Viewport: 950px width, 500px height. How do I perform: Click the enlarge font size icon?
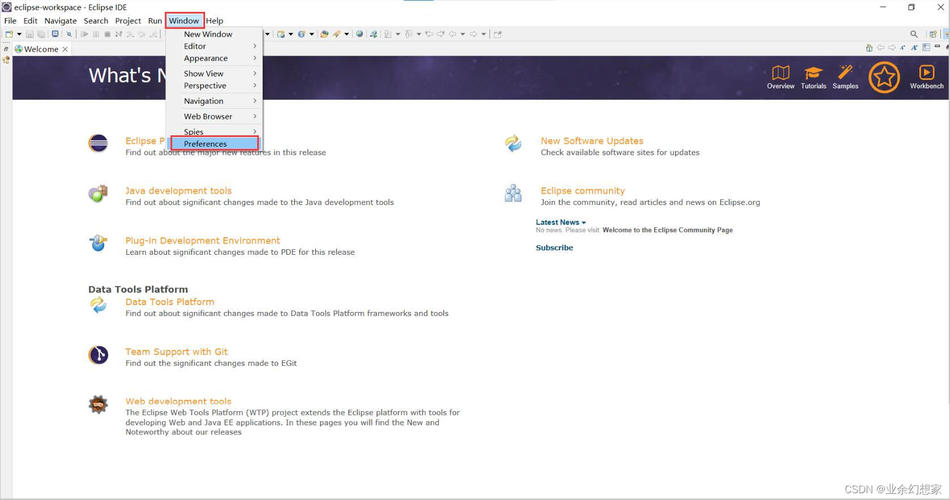coord(914,48)
